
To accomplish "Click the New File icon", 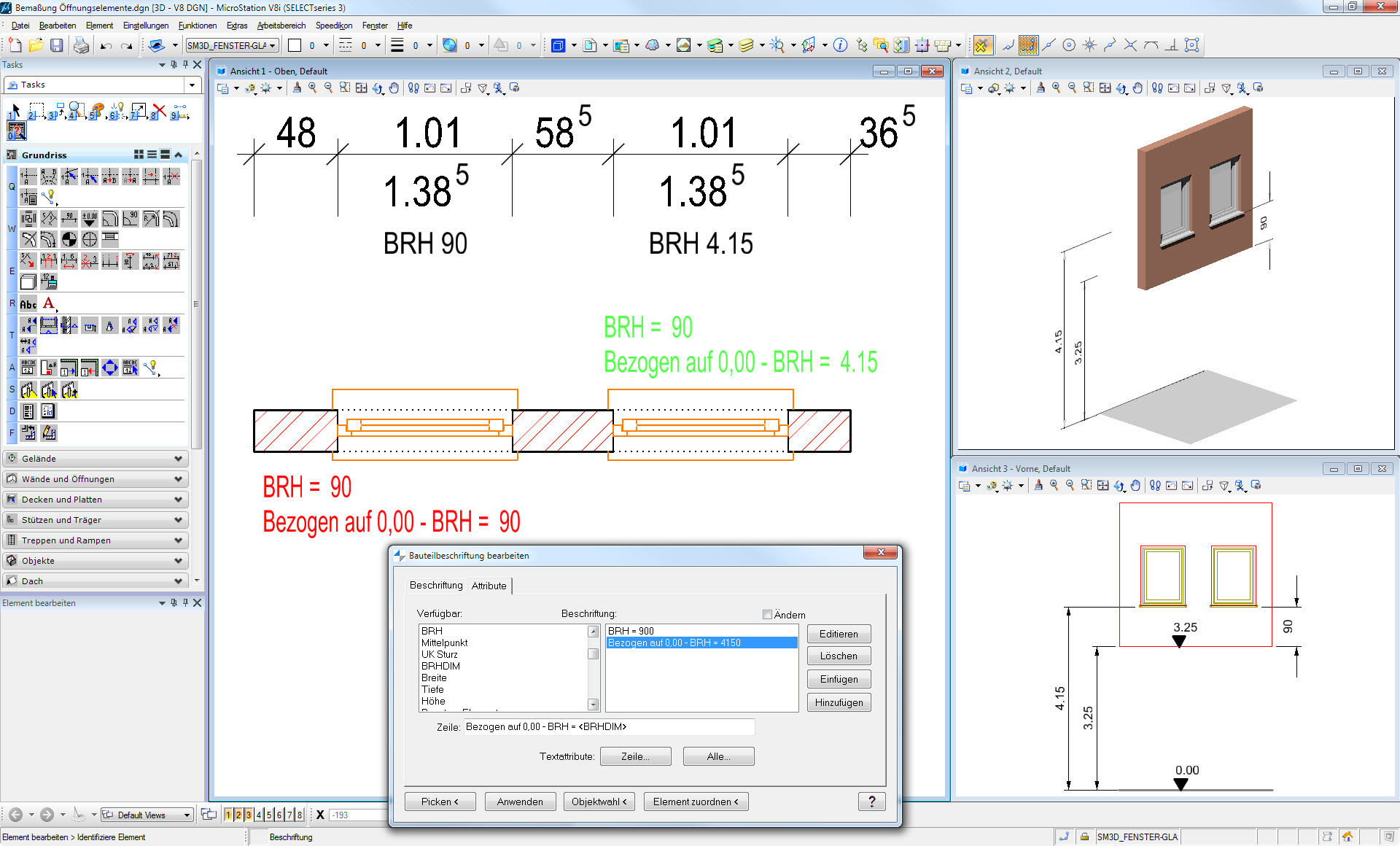I will [15, 45].
